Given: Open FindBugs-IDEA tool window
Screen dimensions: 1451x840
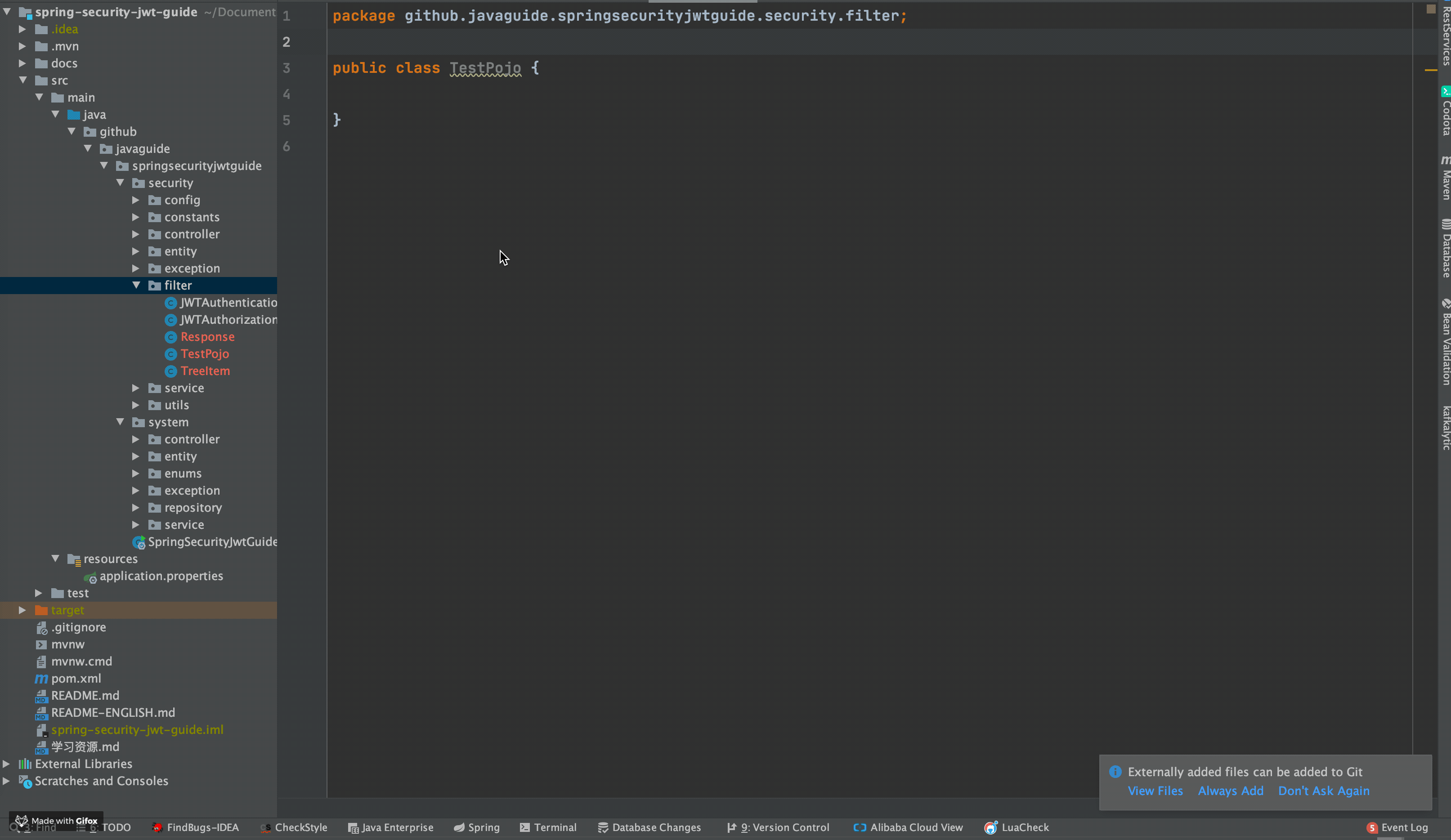Looking at the screenshot, I should 196,828.
